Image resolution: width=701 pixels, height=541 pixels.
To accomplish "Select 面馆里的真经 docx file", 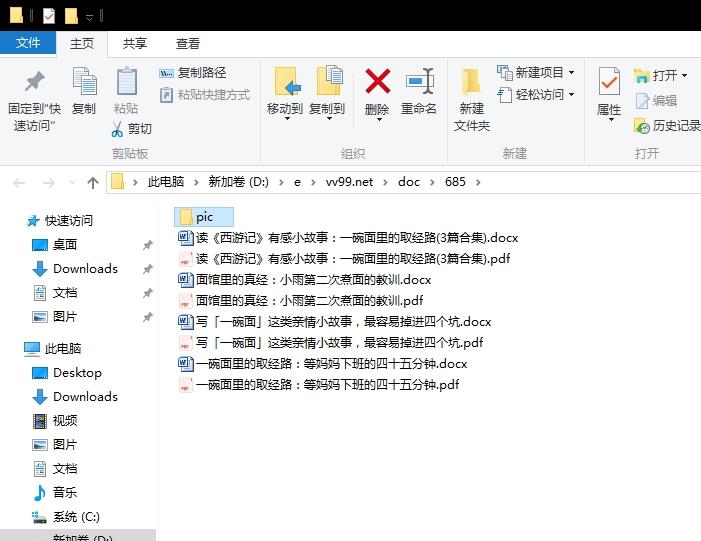I will (x=305, y=280).
